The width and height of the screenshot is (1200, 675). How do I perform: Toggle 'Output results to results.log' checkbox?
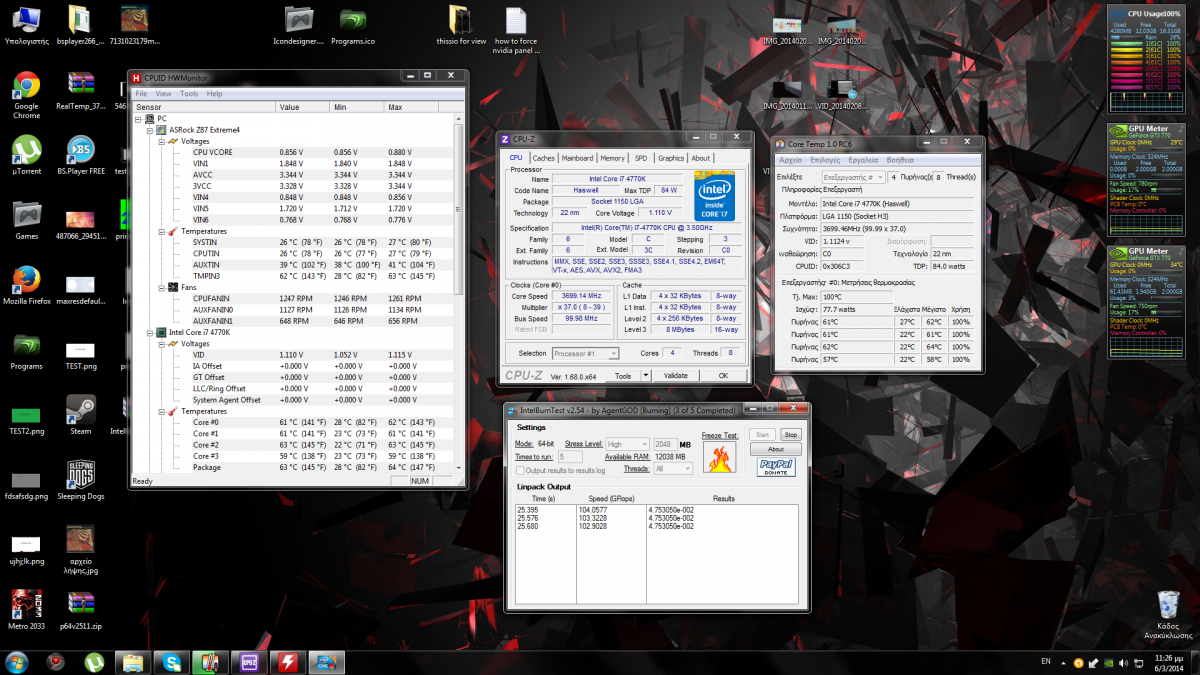click(x=521, y=470)
